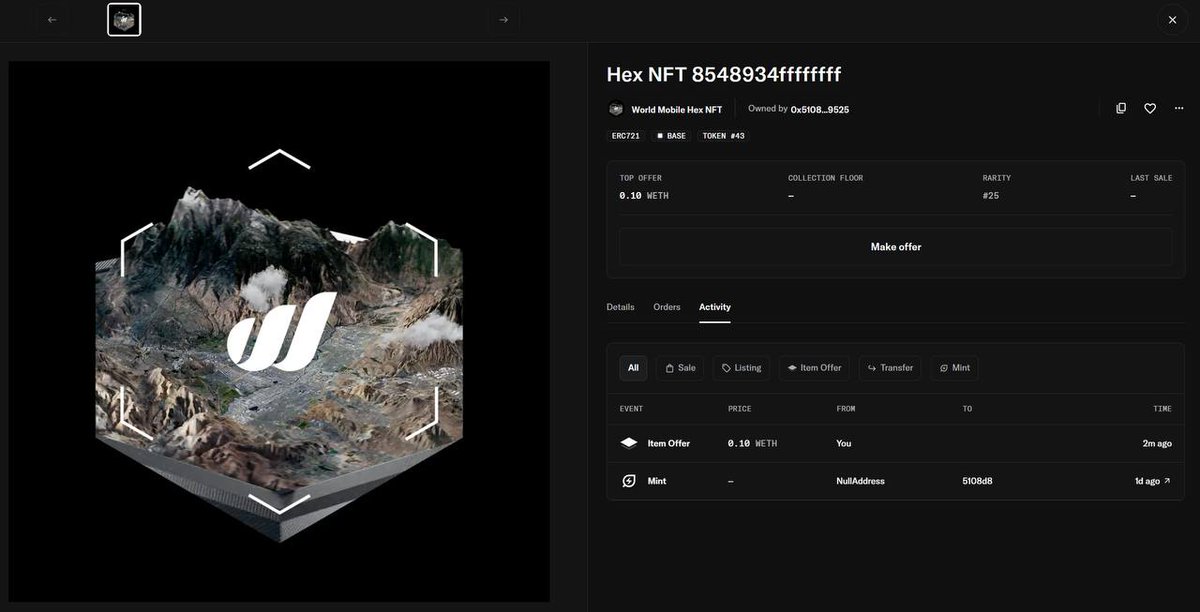Click the Hex NFT 8548934ffffffff title
1200x612 pixels.
724,75
